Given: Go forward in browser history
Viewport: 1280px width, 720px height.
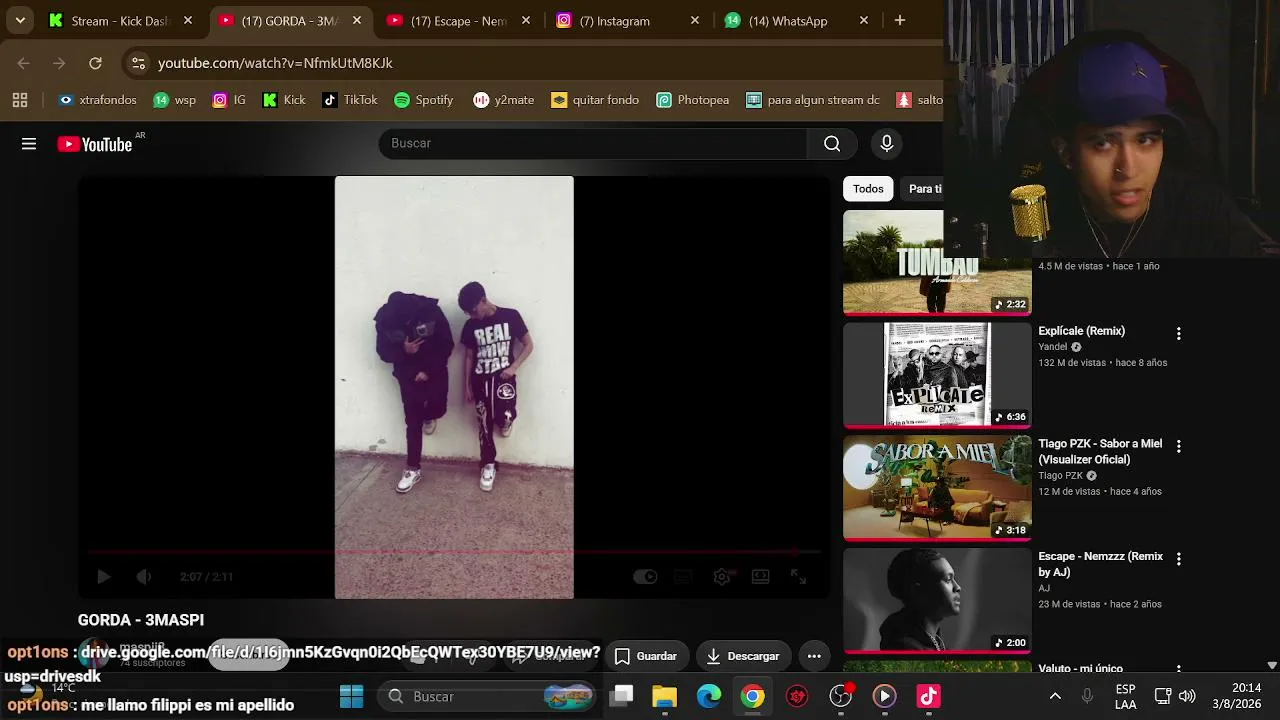Looking at the screenshot, I should [59, 63].
